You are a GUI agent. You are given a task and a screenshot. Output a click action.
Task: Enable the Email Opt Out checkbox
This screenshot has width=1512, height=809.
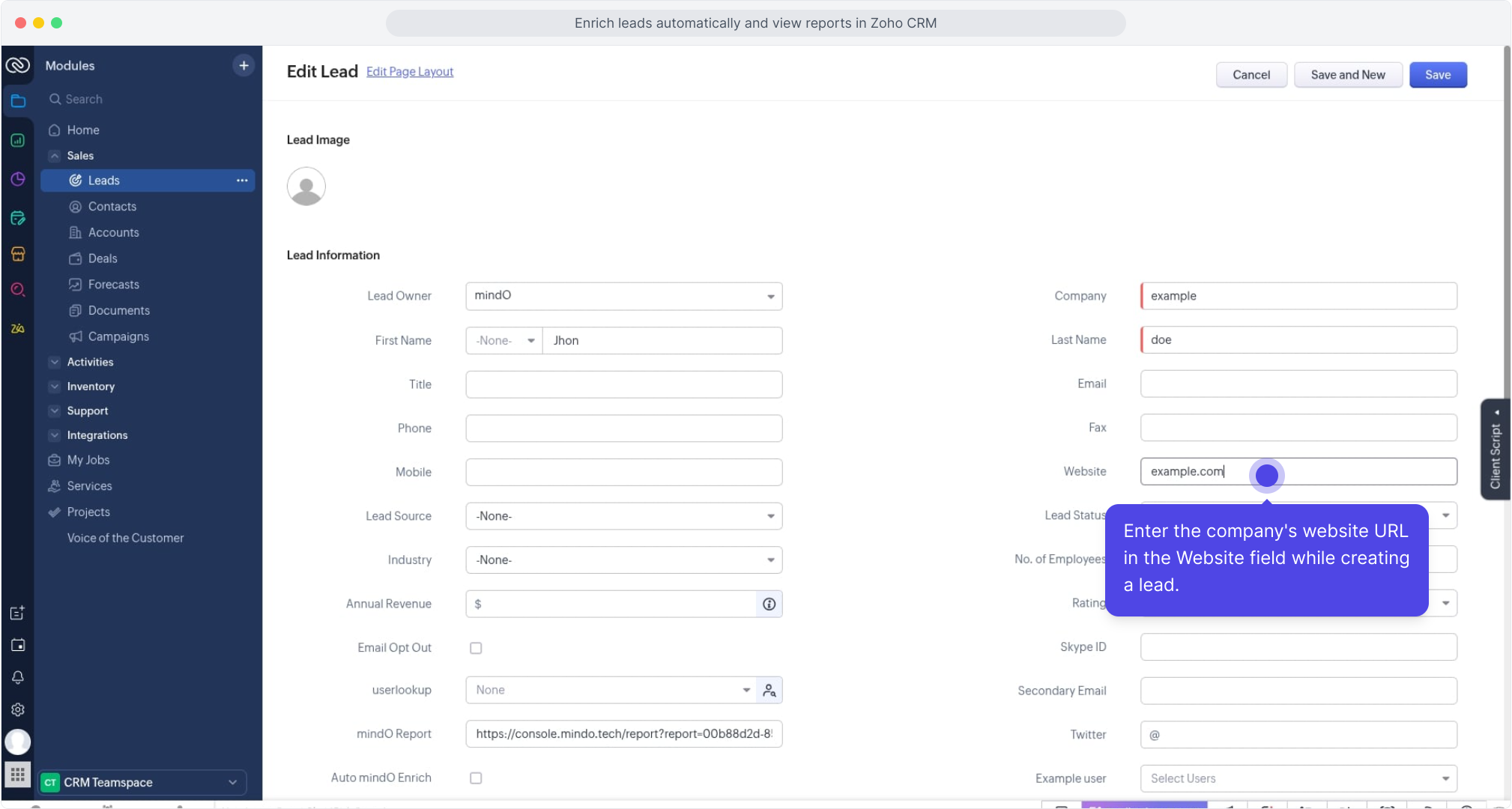476,648
